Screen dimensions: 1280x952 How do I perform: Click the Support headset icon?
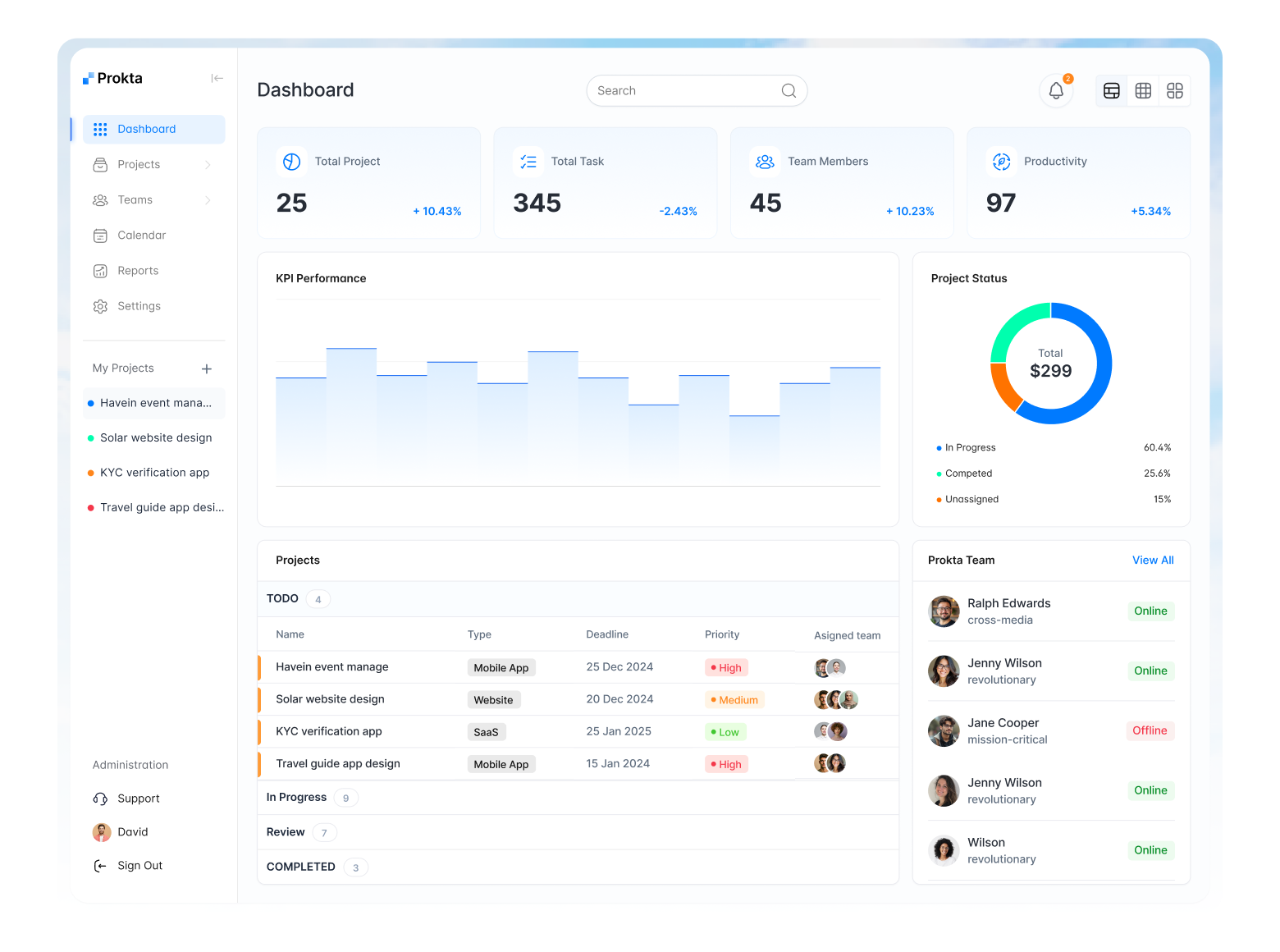100,799
